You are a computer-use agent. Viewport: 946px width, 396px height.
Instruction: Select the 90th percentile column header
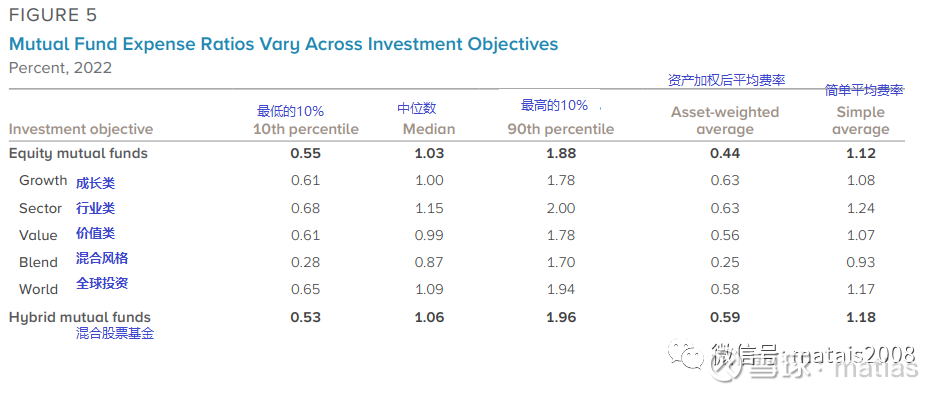pyautogui.click(x=561, y=129)
